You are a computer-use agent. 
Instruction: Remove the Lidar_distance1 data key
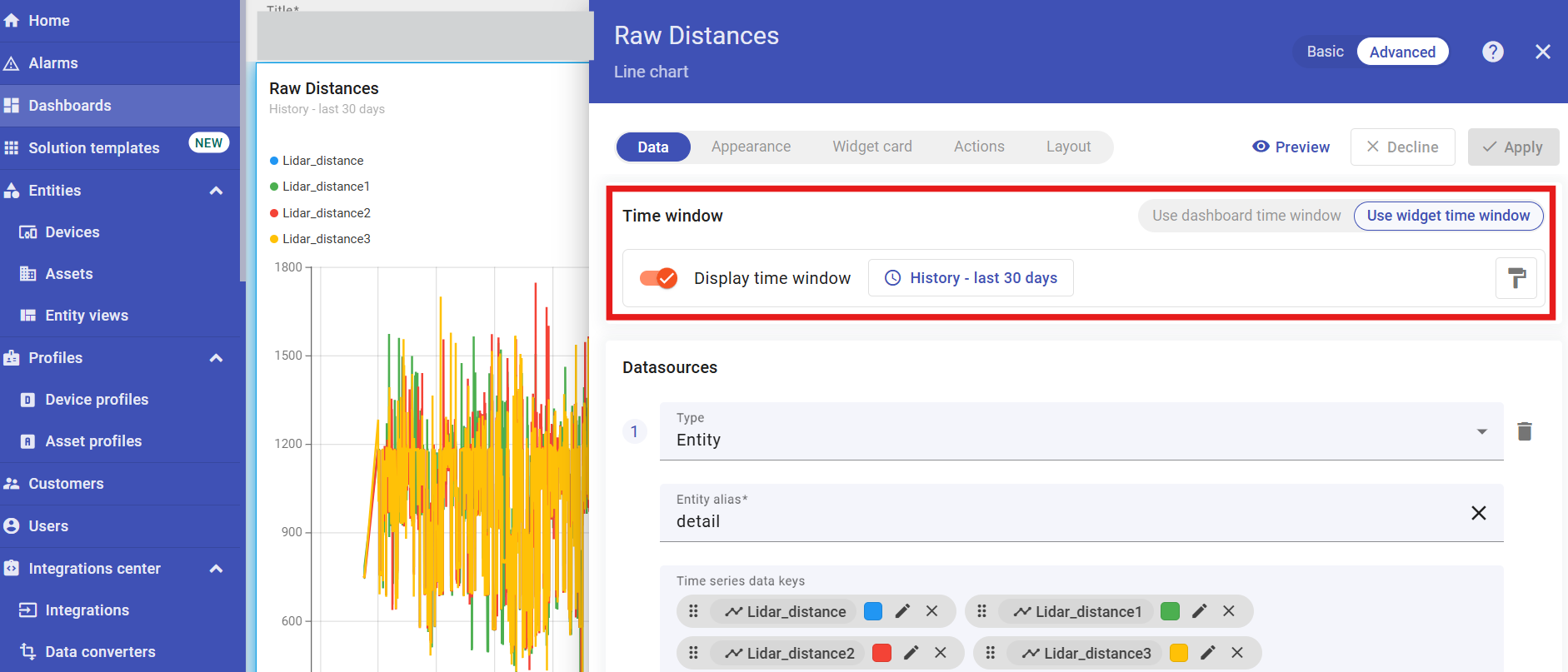point(1228,611)
